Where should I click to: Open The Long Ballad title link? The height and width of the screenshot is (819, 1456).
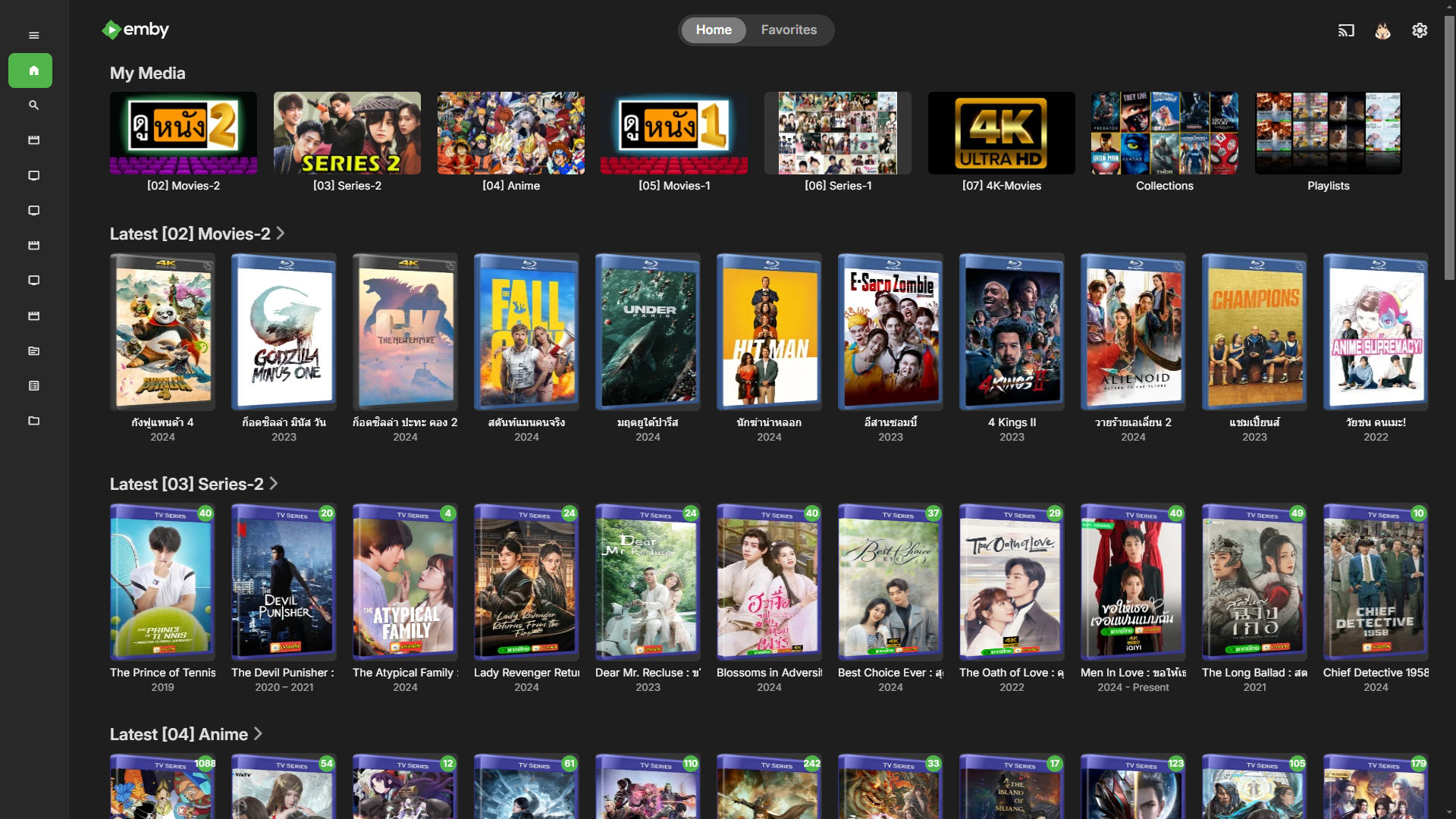tap(1254, 673)
